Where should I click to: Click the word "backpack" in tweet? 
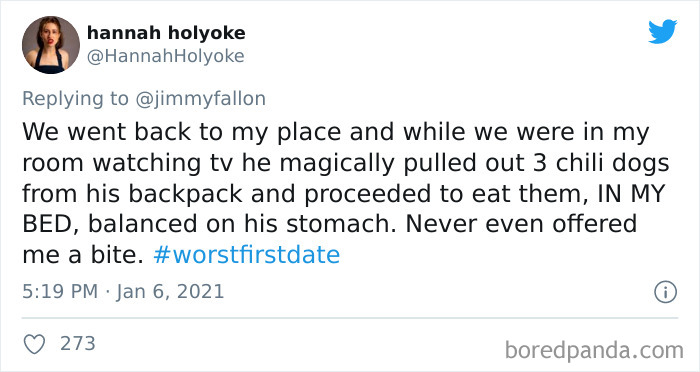(185, 194)
